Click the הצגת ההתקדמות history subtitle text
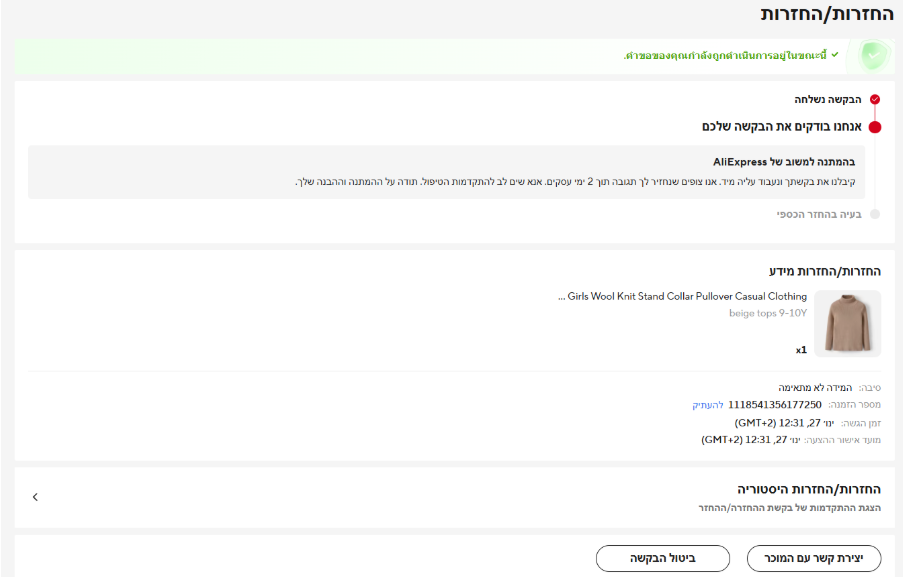This screenshot has height=578, width=903. tap(789, 508)
